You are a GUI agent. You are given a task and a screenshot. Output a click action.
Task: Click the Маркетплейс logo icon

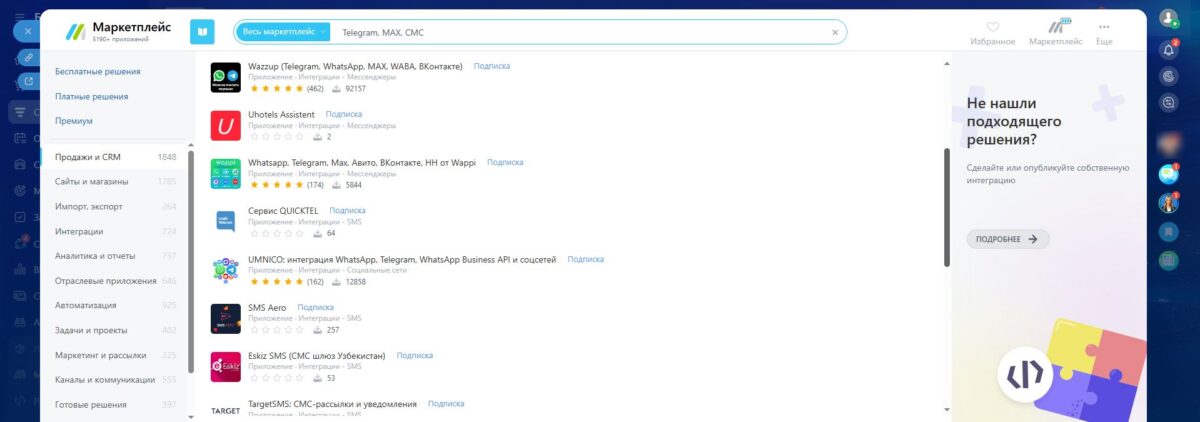(x=76, y=31)
